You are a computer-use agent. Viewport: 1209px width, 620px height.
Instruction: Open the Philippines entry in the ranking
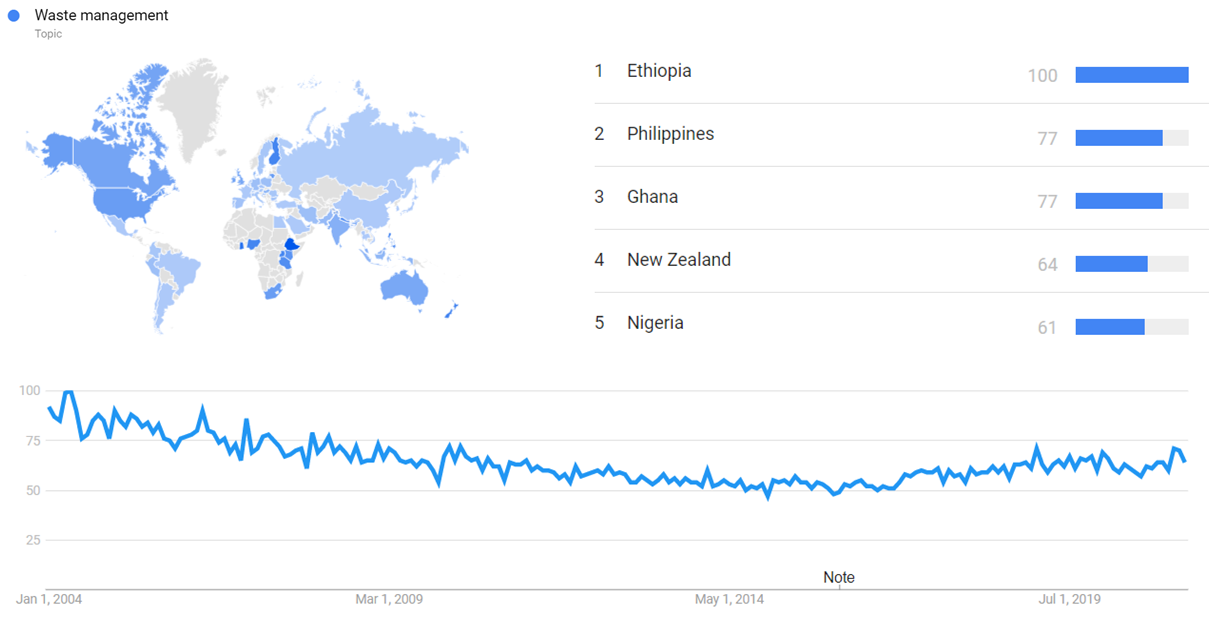[670, 134]
